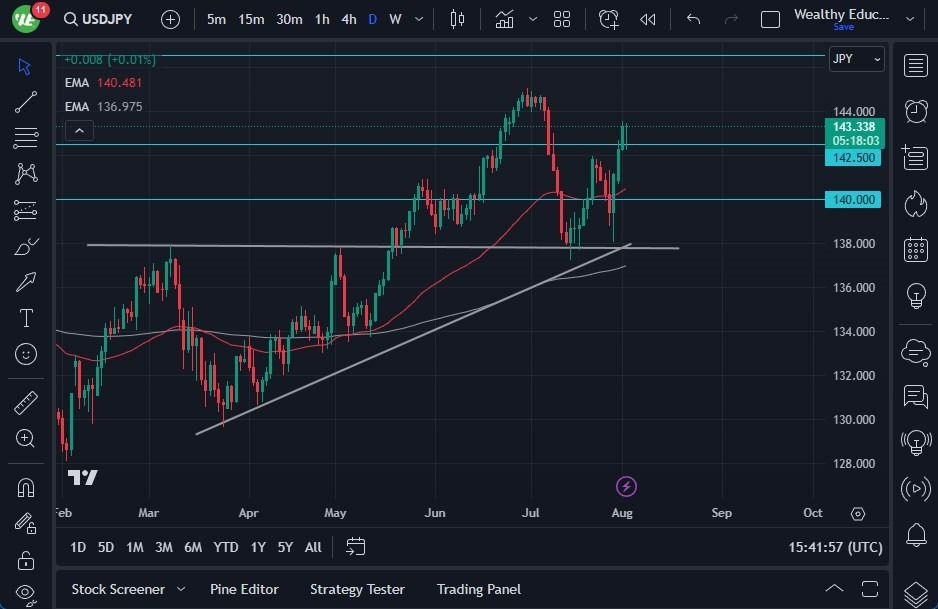Open the Indicators dialog
Image resolution: width=938 pixels, height=609 pixels.
(504, 18)
